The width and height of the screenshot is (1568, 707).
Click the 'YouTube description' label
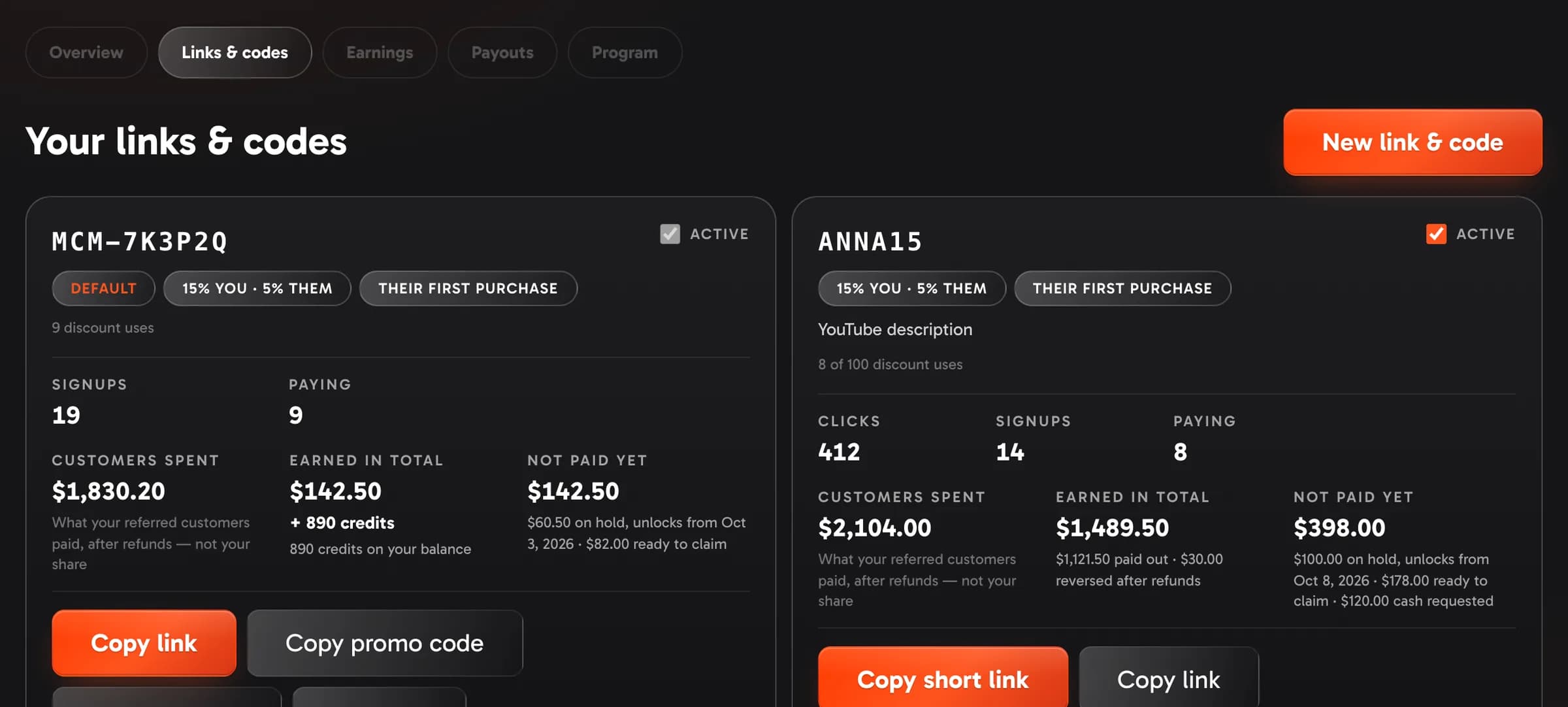coord(895,329)
